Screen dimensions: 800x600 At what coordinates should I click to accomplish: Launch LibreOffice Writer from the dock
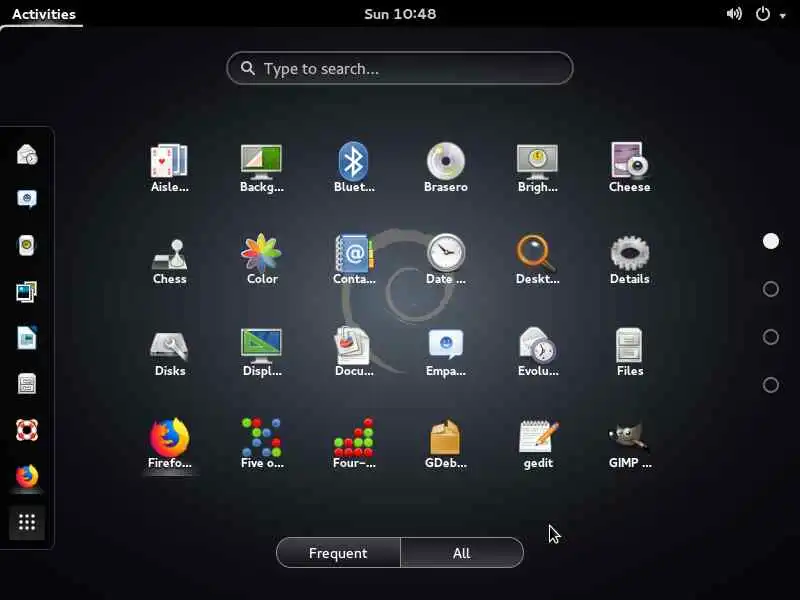coord(27,338)
